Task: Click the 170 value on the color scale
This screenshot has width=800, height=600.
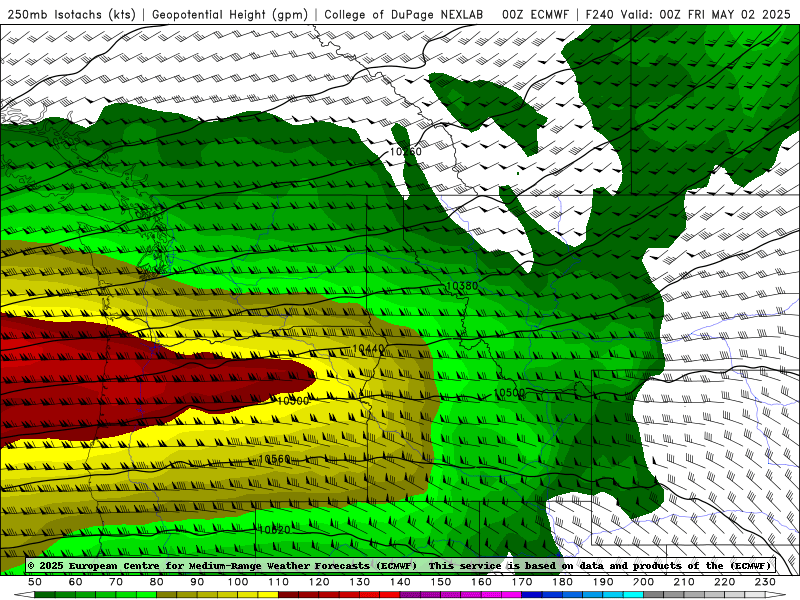Action: point(522,582)
